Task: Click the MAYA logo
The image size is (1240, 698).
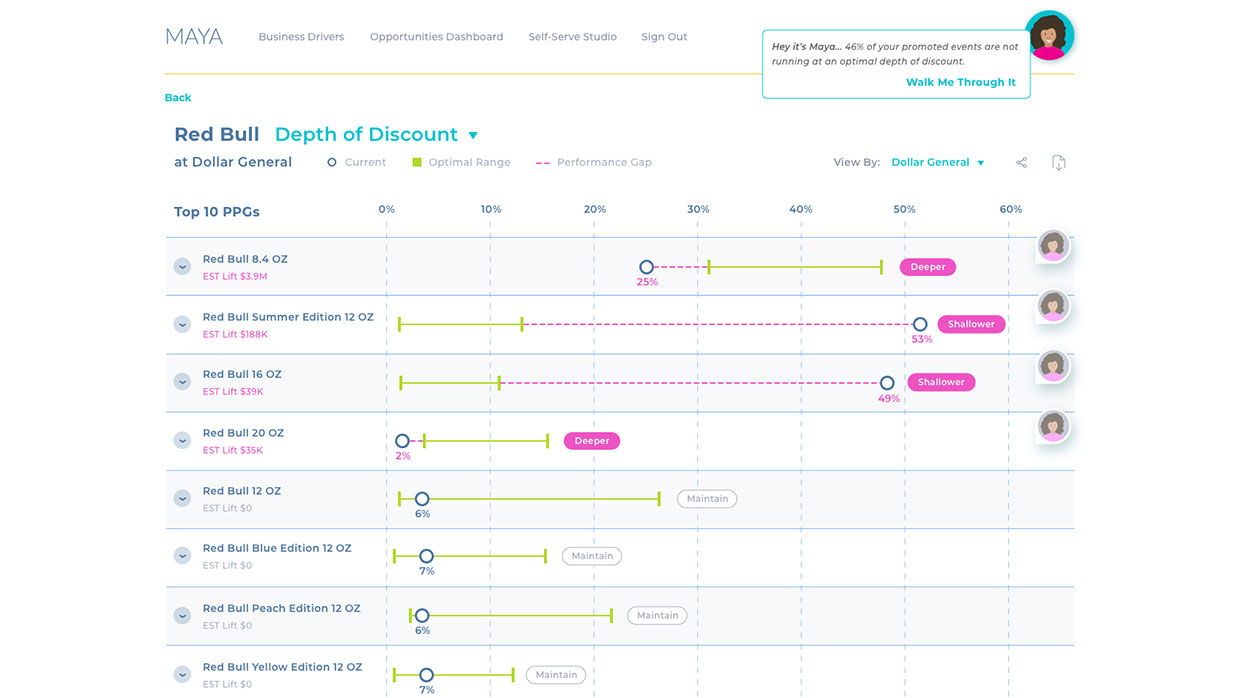Action: coord(194,37)
